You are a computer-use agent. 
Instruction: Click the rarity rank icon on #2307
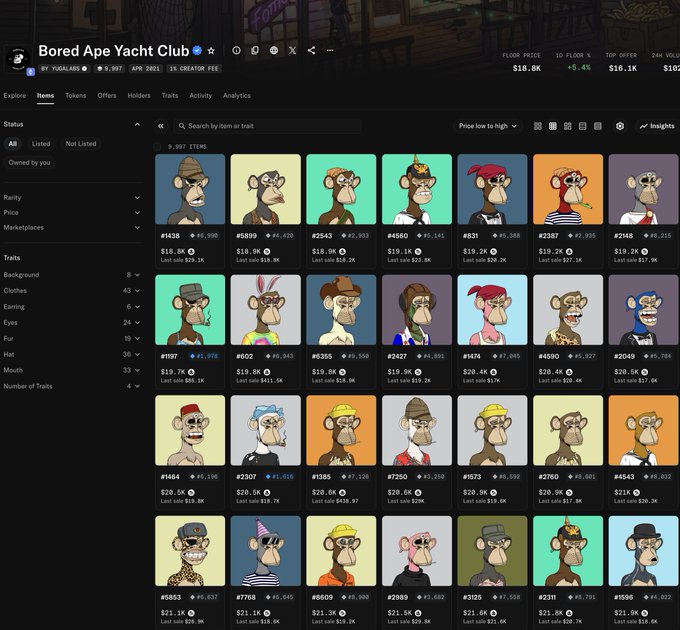coord(268,477)
